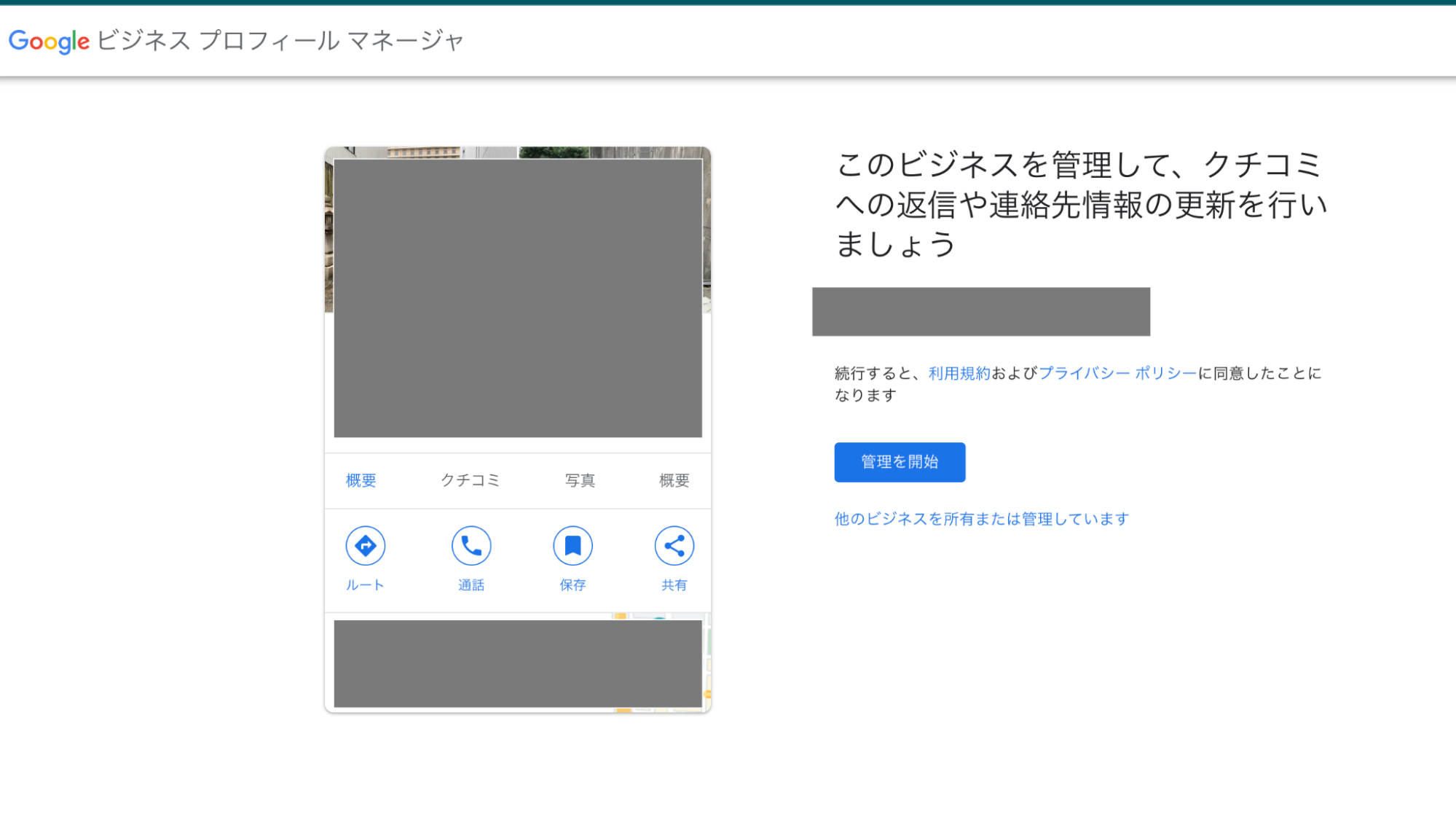Click the ルート directions icon
Image resolution: width=1456 pixels, height=833 pixels.
365,546
